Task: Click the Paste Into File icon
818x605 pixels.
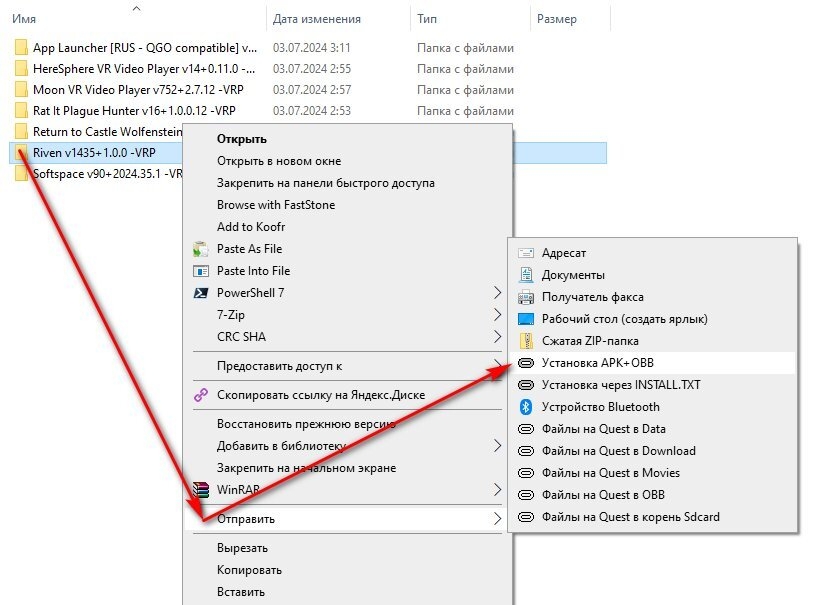Action: click(201, 271)
